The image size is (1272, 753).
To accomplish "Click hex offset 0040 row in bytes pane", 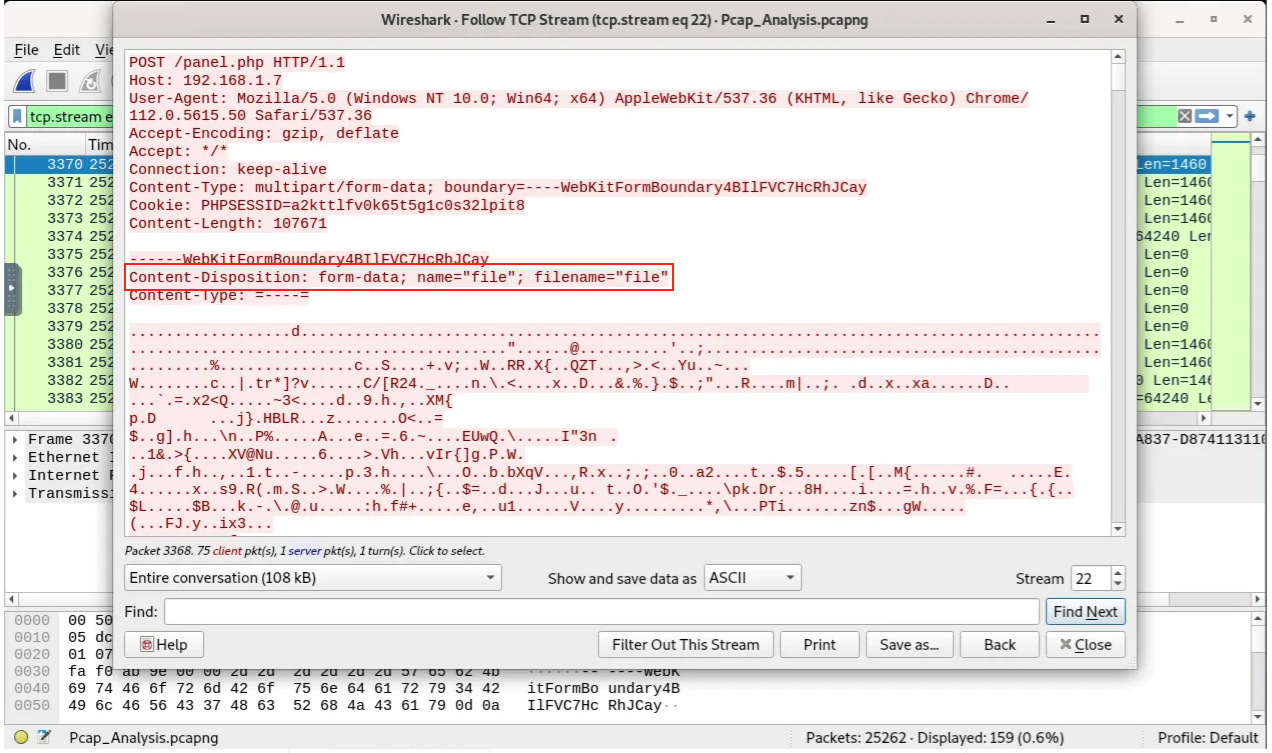I will [346, 688].
